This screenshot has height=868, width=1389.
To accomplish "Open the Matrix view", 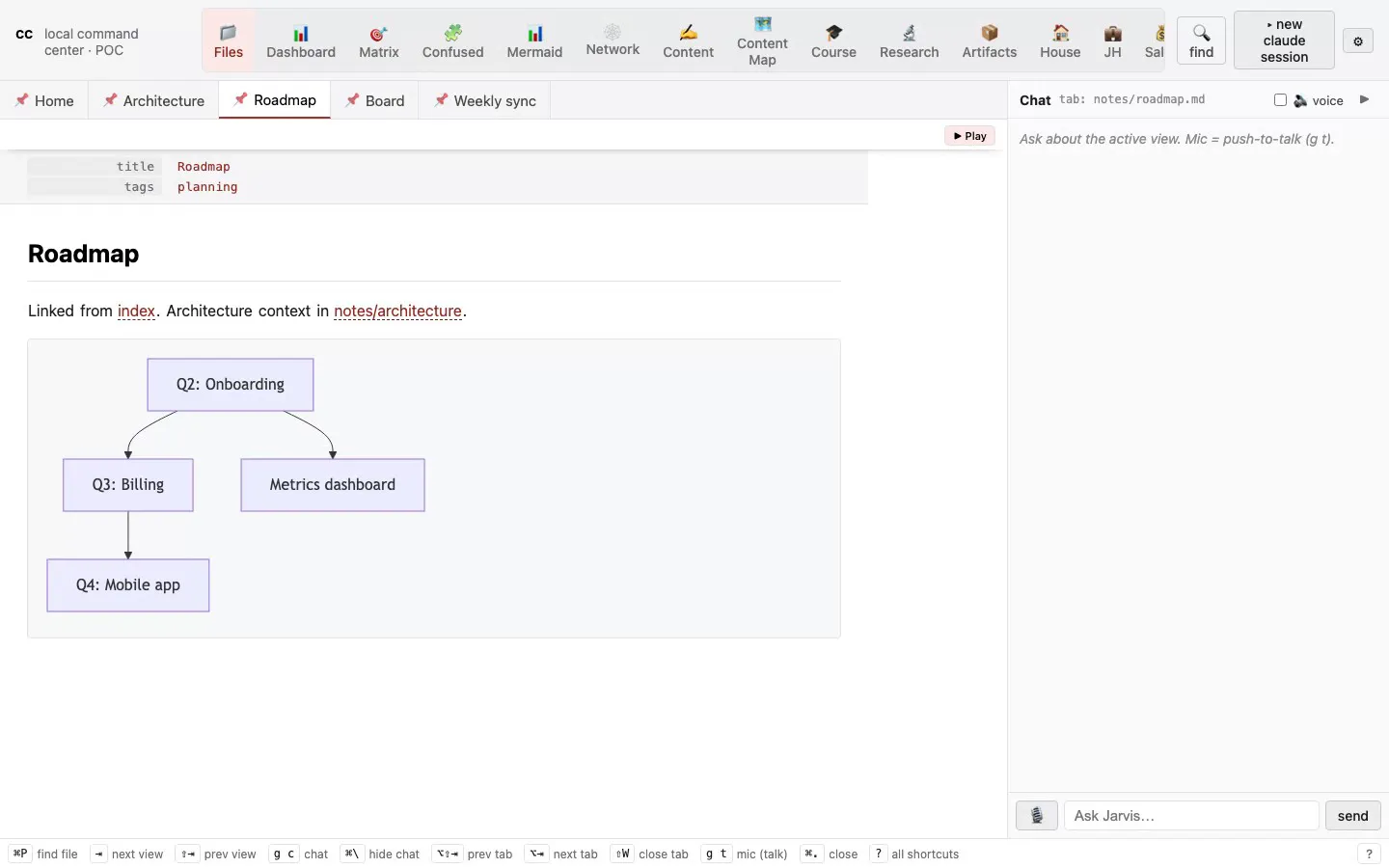I will point(379,41).
